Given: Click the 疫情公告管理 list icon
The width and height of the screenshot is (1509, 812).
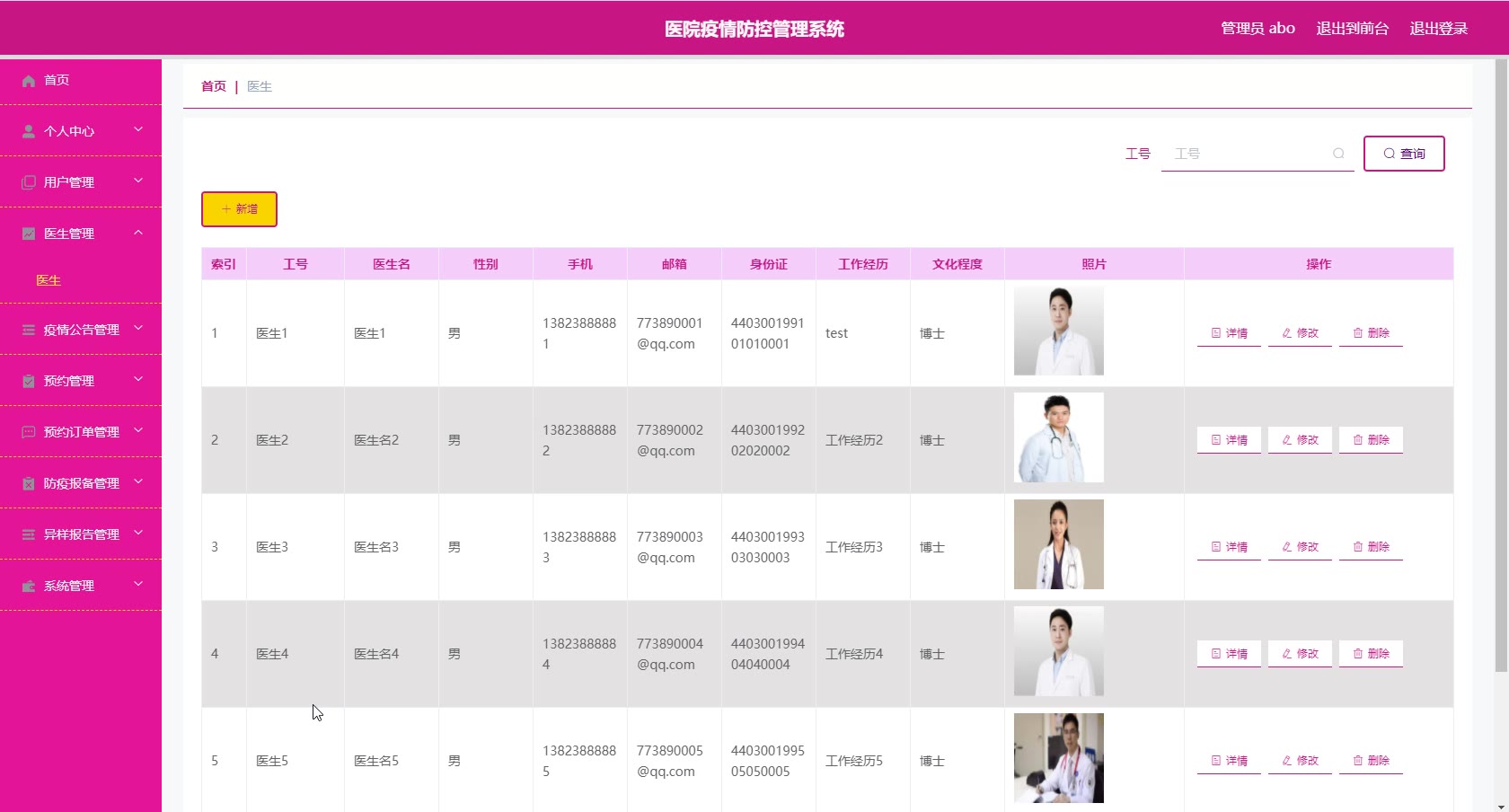Looking at the screenshot, I should point(29,331).
